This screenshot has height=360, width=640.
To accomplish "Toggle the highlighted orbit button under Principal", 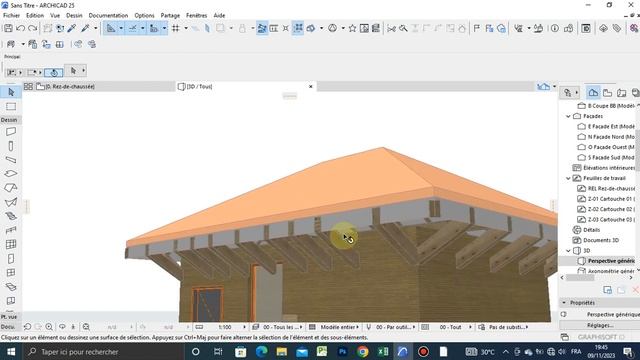I will click(x=53, y=73).
